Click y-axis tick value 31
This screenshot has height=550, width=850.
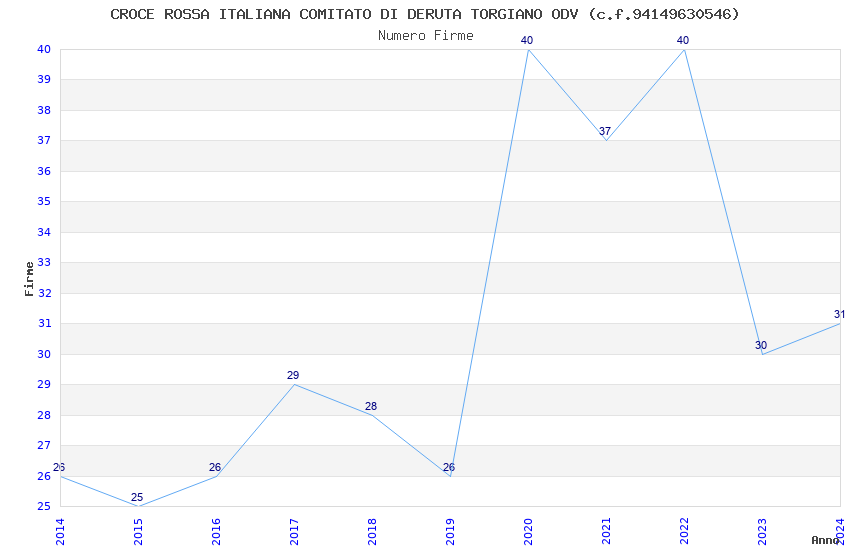[44, 323]
